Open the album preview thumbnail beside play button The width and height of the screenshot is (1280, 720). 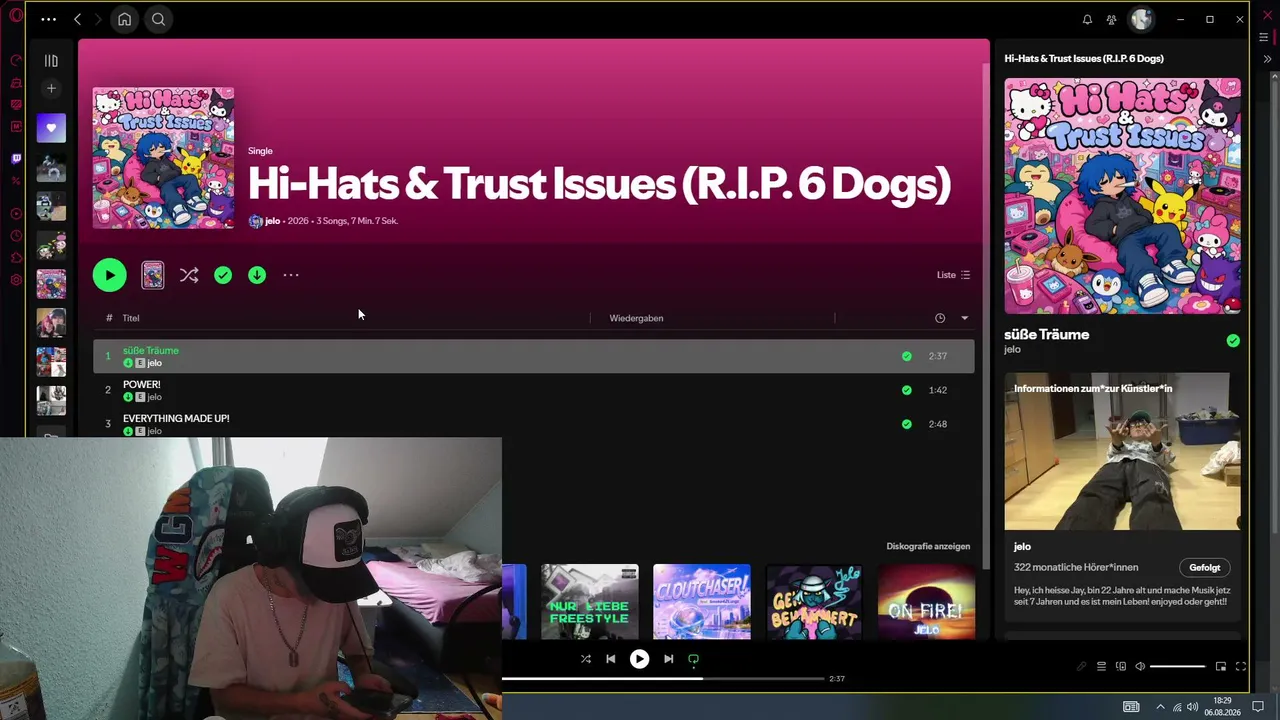point(153,275)
